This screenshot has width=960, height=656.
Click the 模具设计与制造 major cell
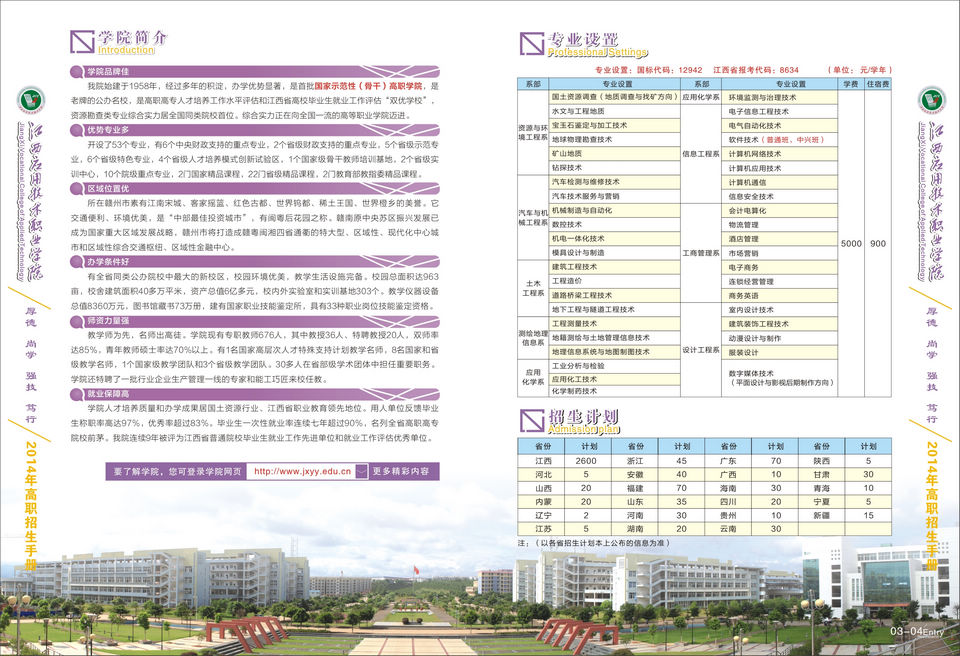pos(614,253)
